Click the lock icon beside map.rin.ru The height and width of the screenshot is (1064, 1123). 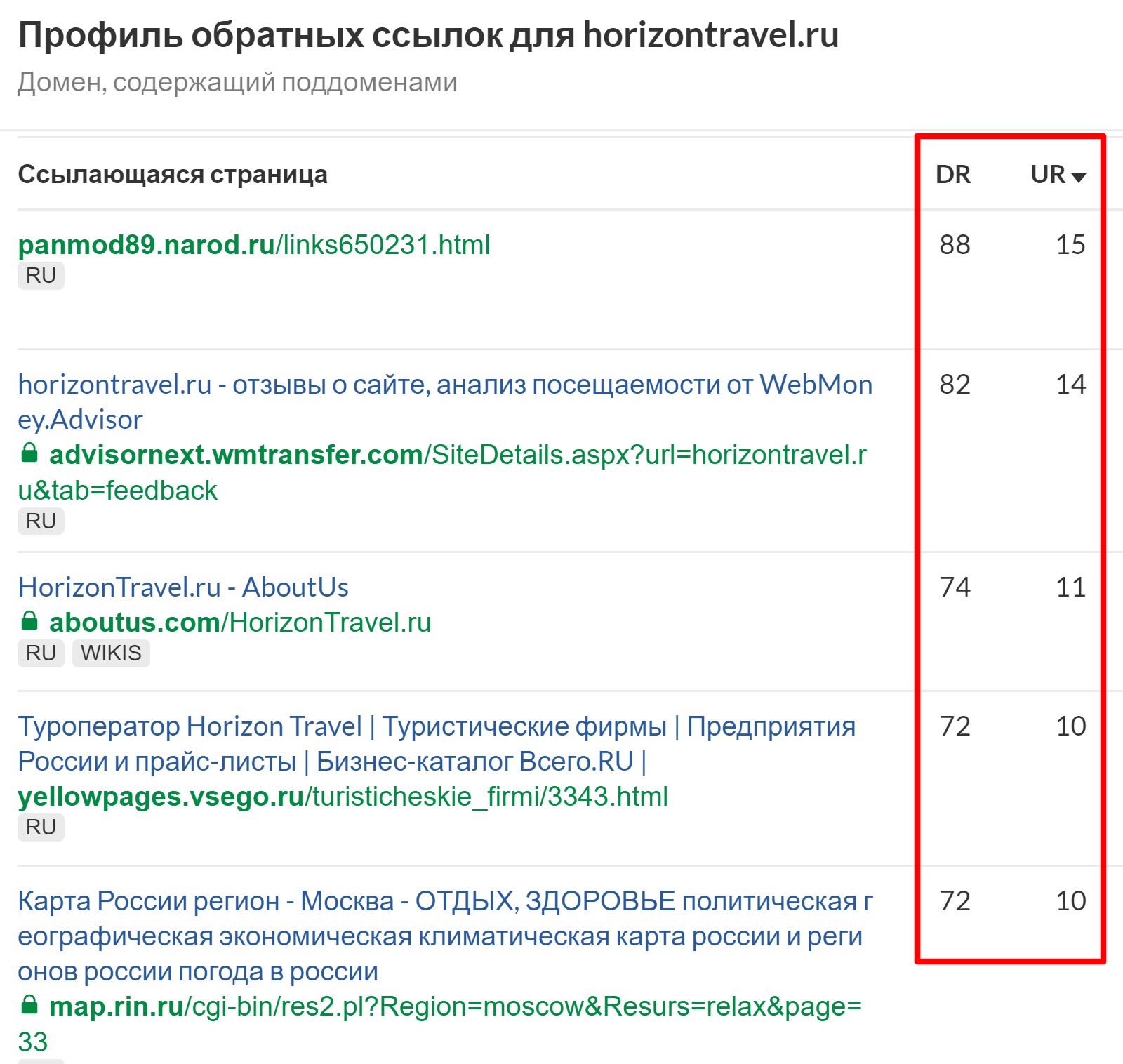[x=29, y=1004]
